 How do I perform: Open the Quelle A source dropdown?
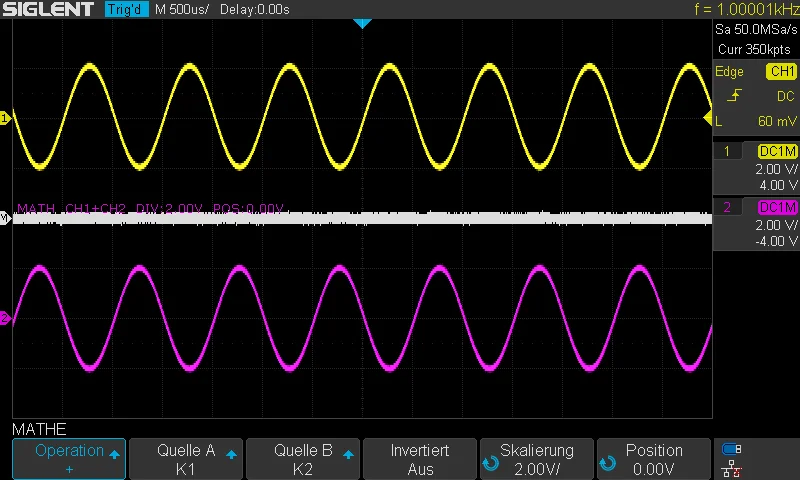(x=186, y=459)
